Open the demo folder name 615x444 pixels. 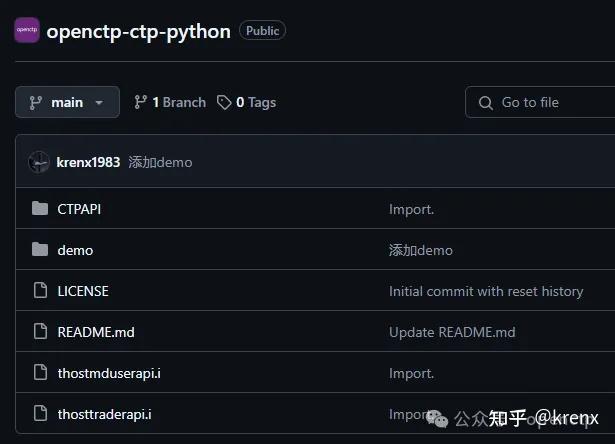(75, 250)
